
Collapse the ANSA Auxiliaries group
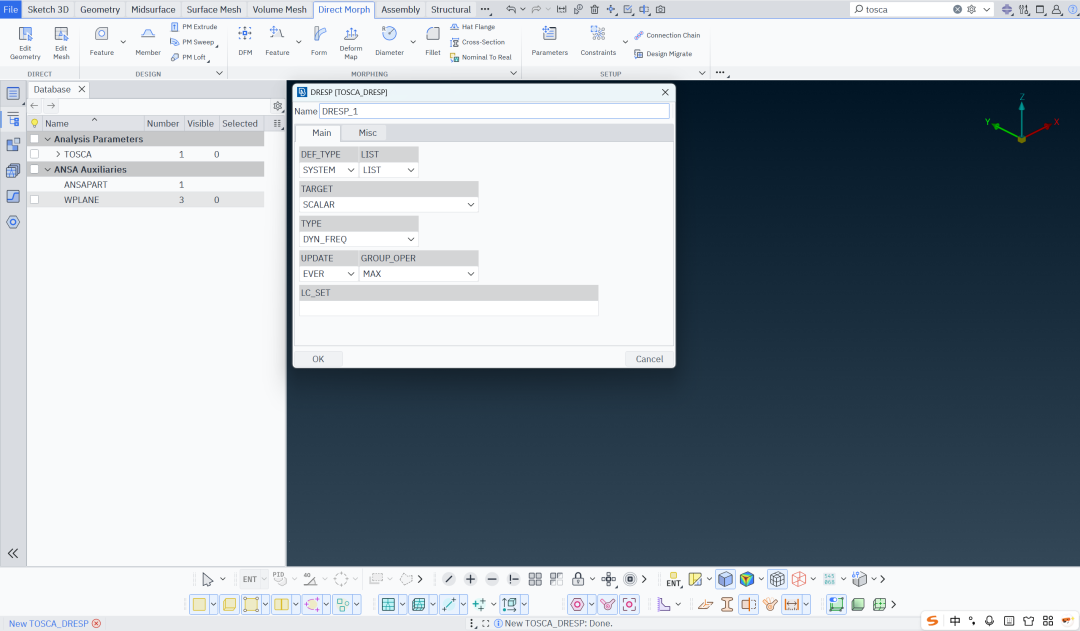click(48, 169)
